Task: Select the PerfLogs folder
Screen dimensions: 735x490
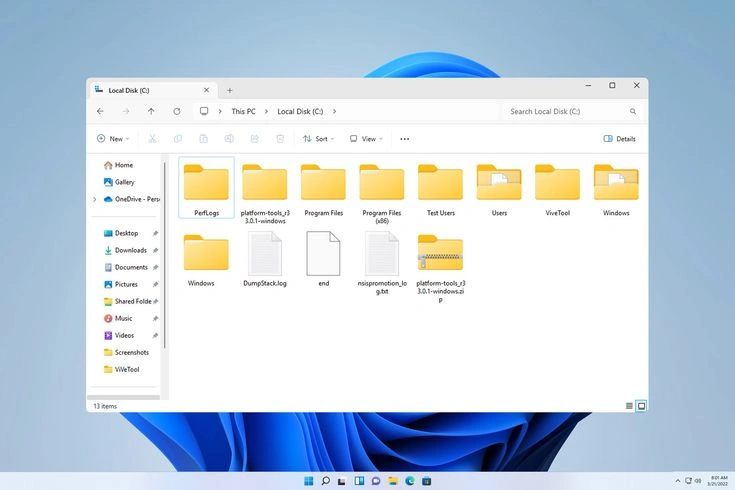Action: pos(206,188)
